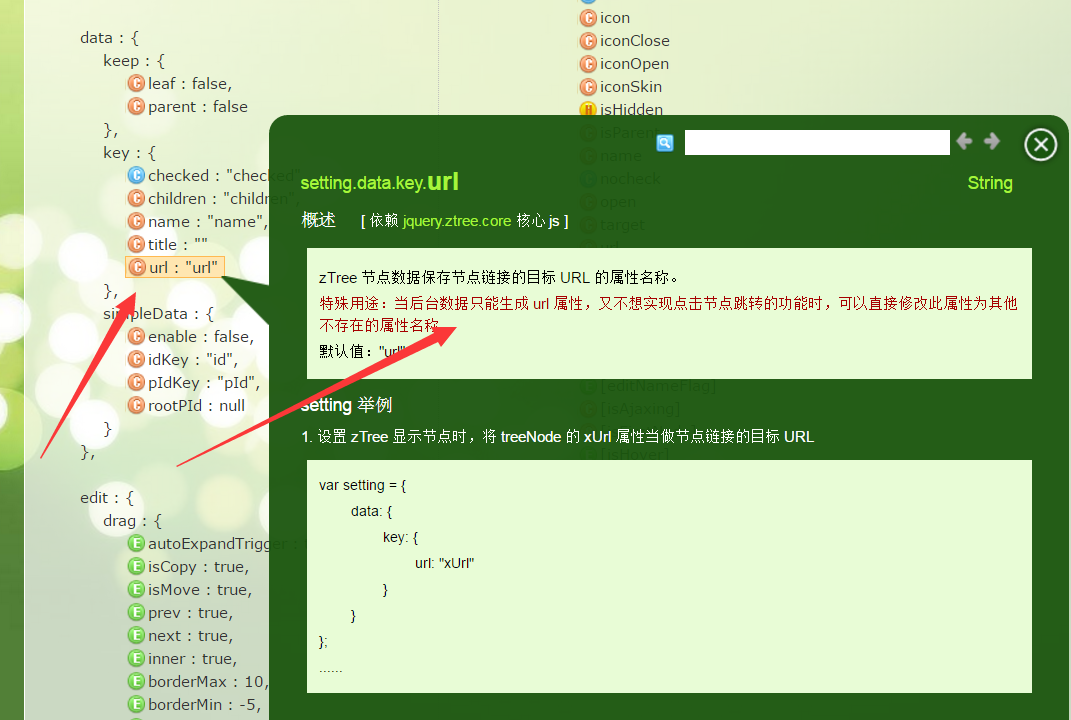Open the title : "" key entry
Screen dimensions: 1071x720
[x=168, y=245]
